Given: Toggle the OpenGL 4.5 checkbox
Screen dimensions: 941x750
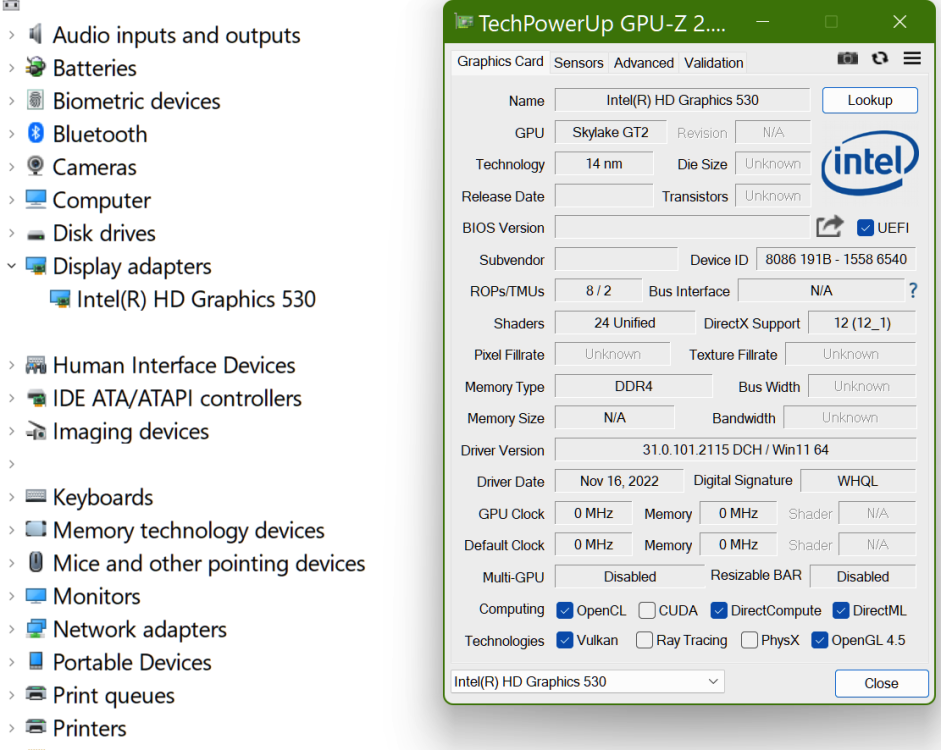Looking at the screenshot, I should (820, 640).
